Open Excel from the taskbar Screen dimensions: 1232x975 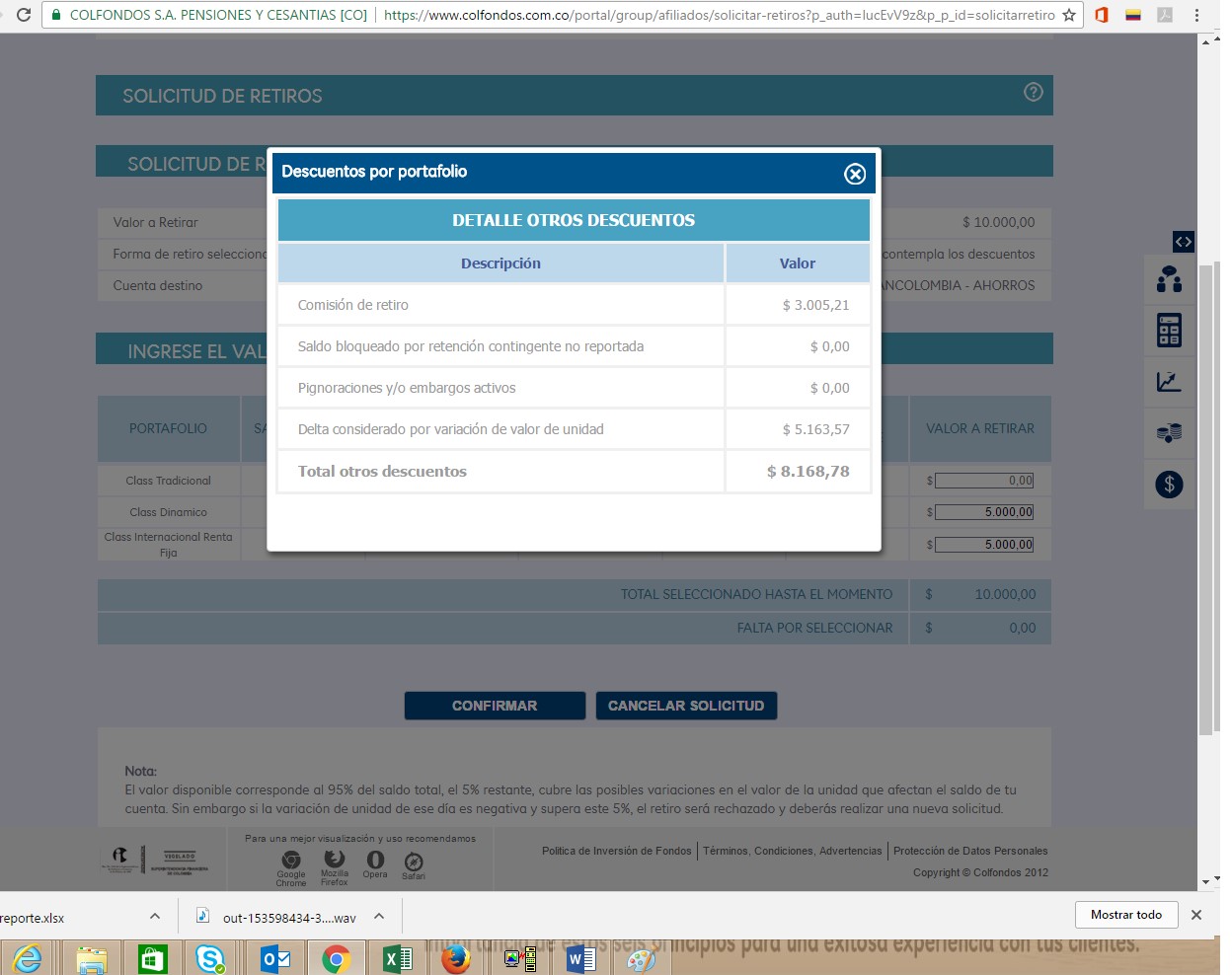coord(397,958)
